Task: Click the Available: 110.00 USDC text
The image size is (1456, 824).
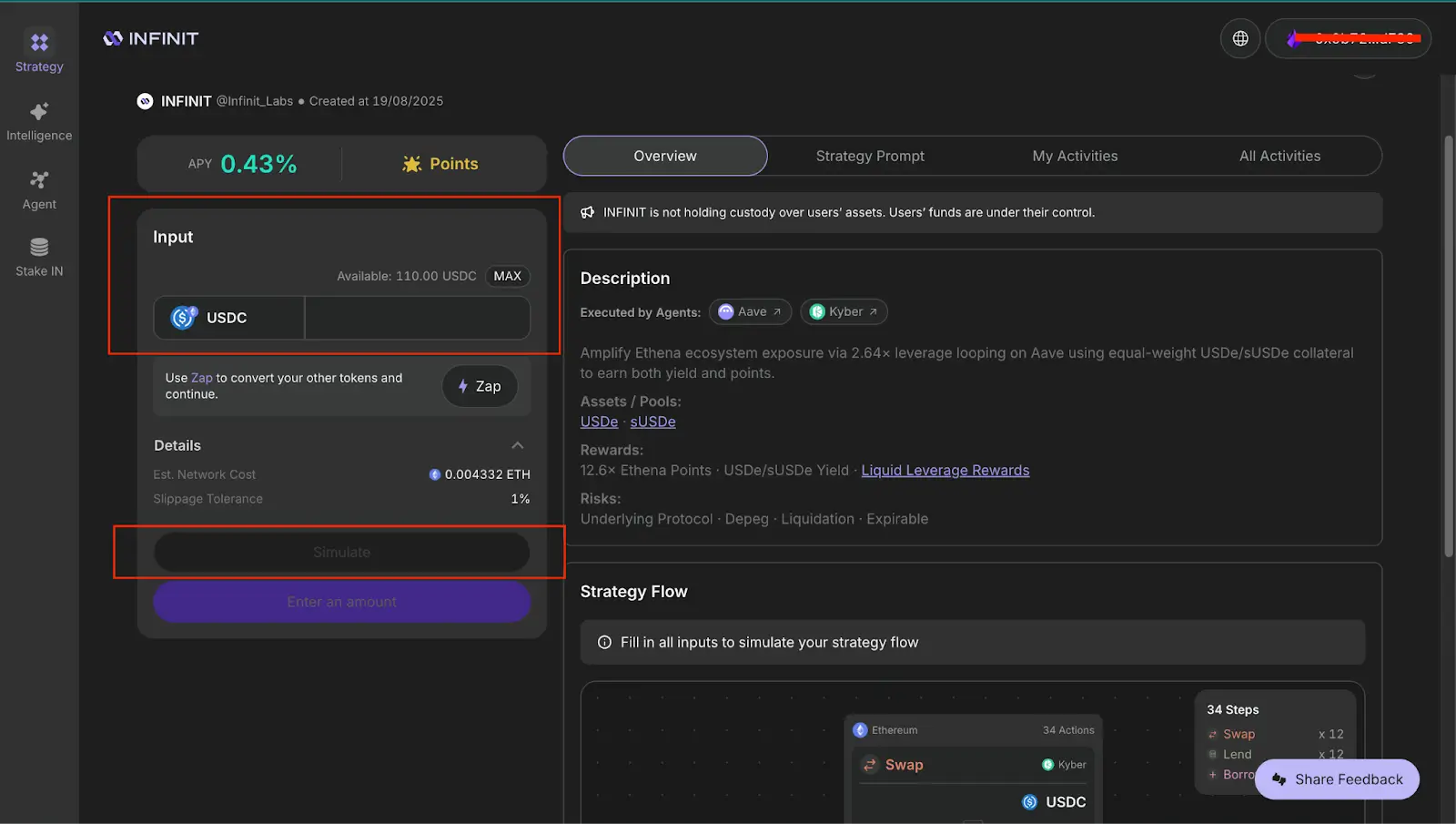Action: pos(407,276)
